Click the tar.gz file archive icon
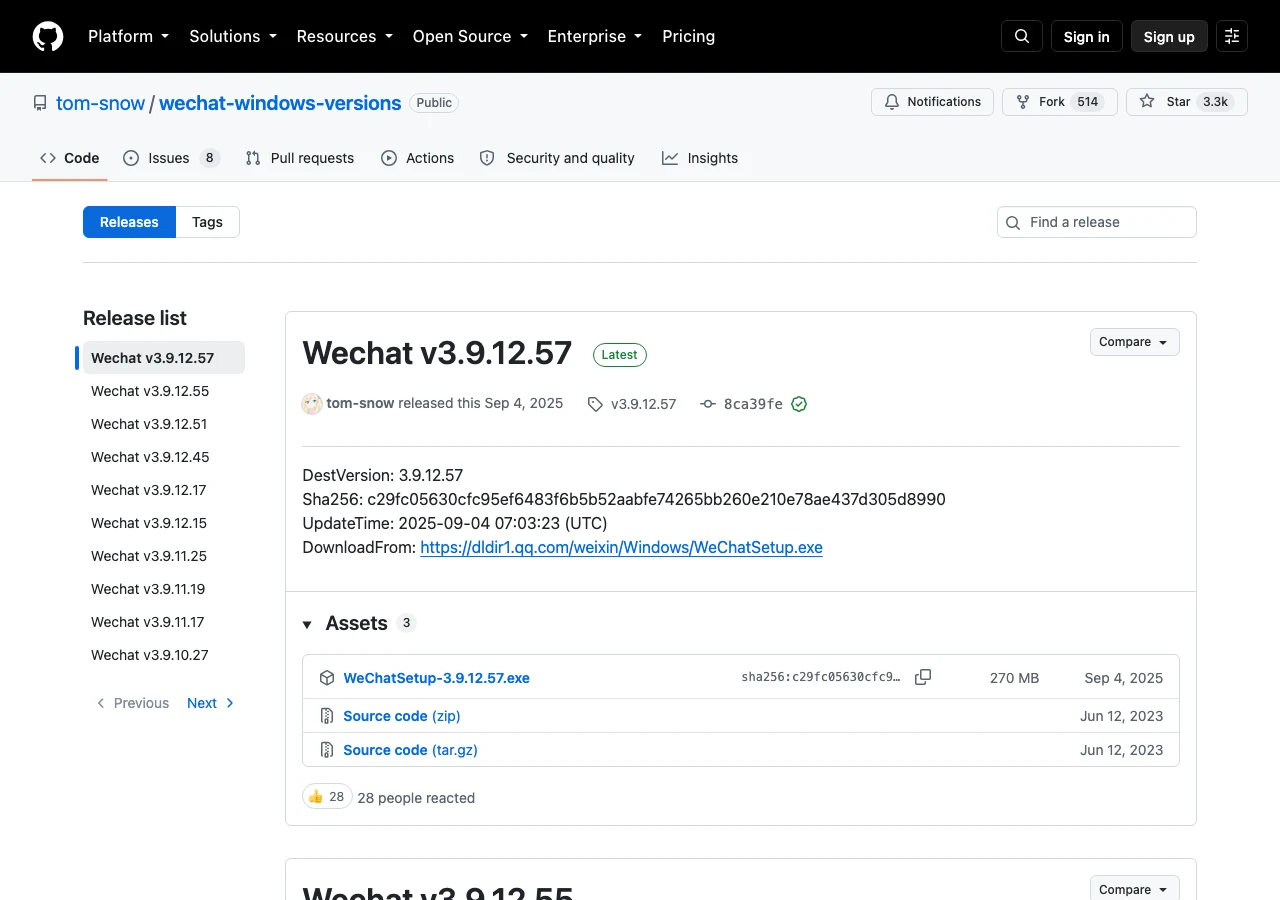Viewport: 1280px width, 900px height. (x=327, y=750)
